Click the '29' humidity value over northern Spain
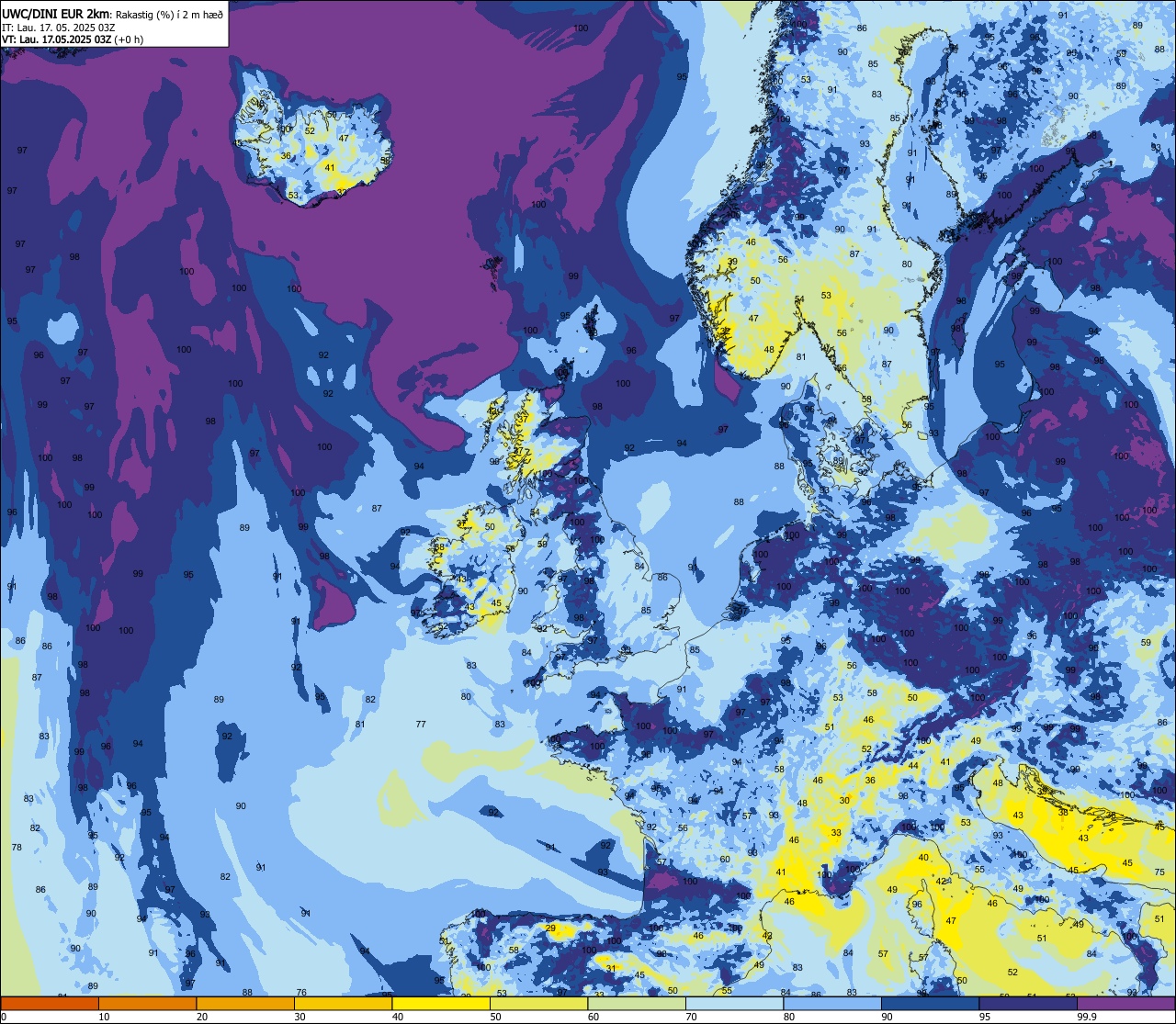 pos(550,928)
